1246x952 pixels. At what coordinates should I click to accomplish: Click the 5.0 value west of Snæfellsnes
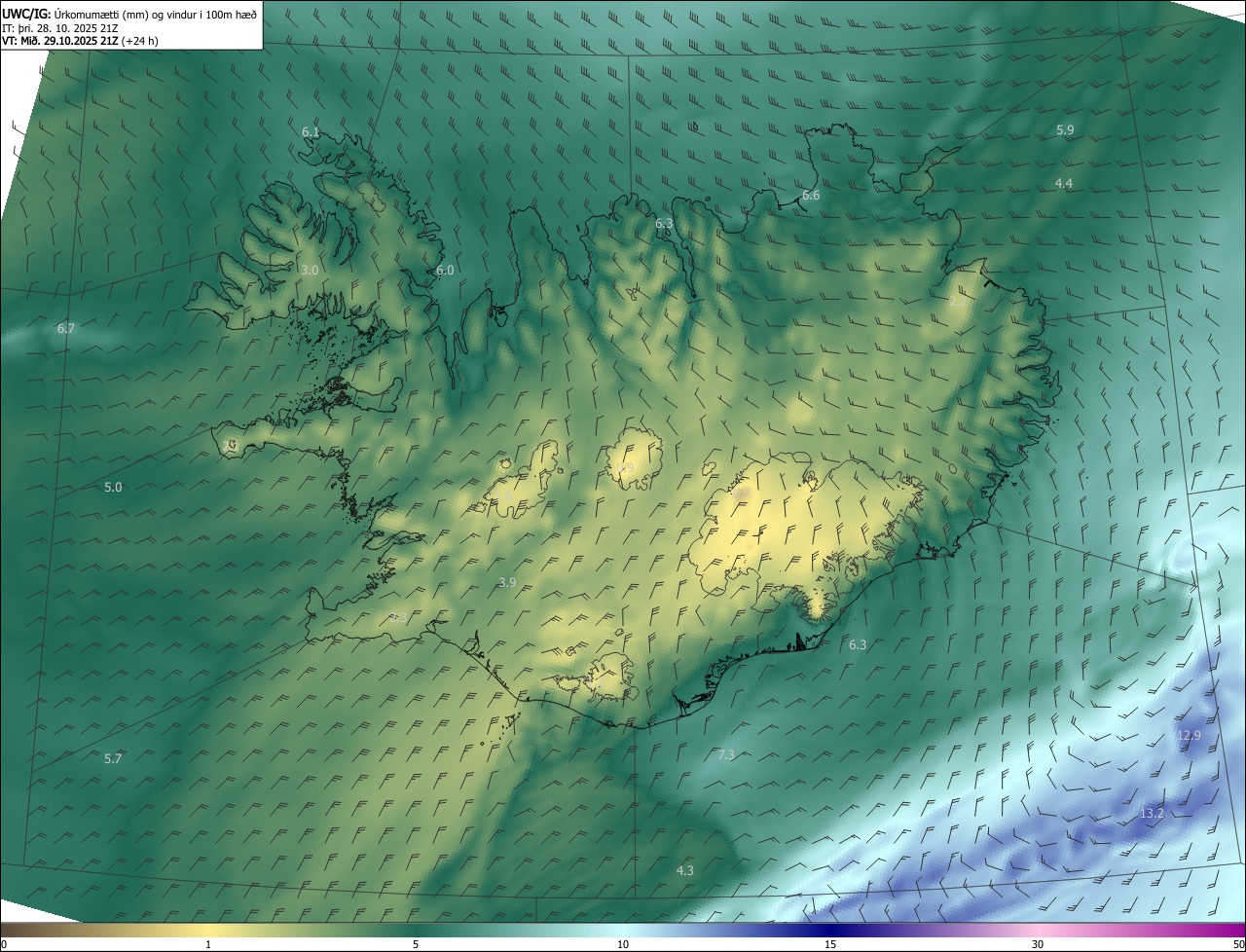click(x=113, y=488)
